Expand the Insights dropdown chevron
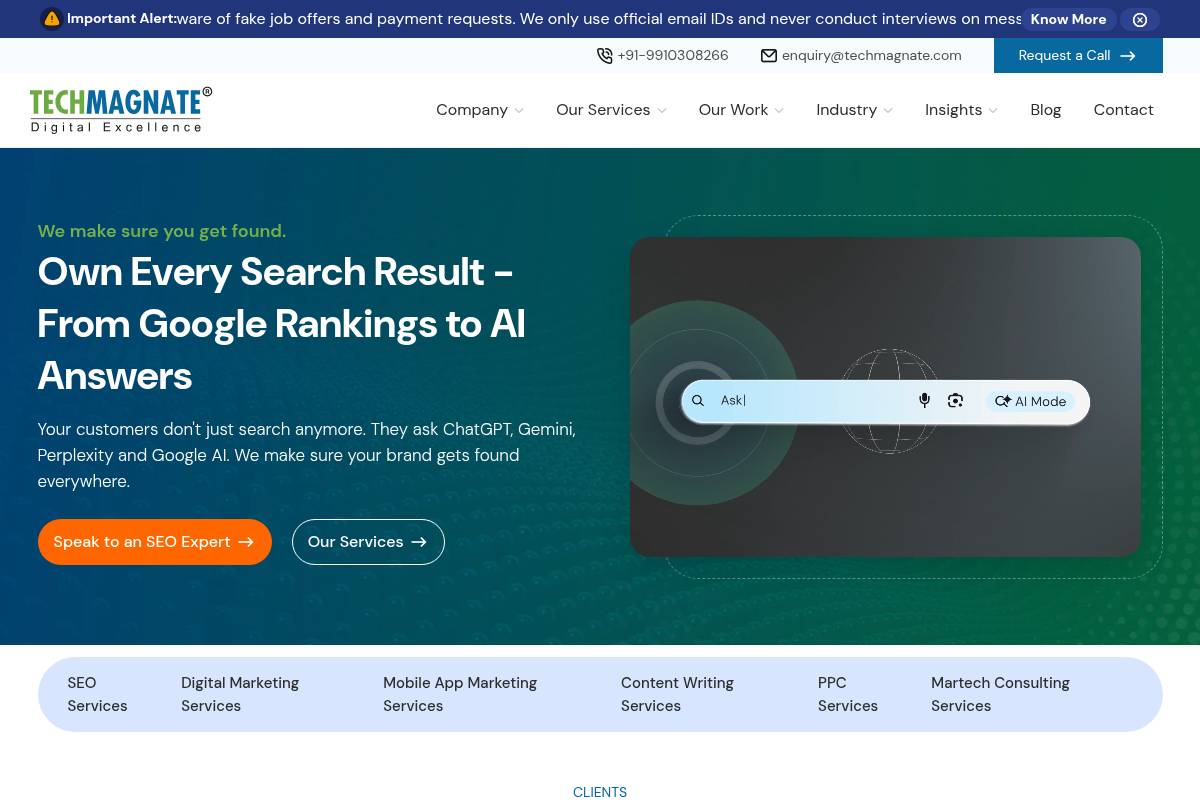 993,111
